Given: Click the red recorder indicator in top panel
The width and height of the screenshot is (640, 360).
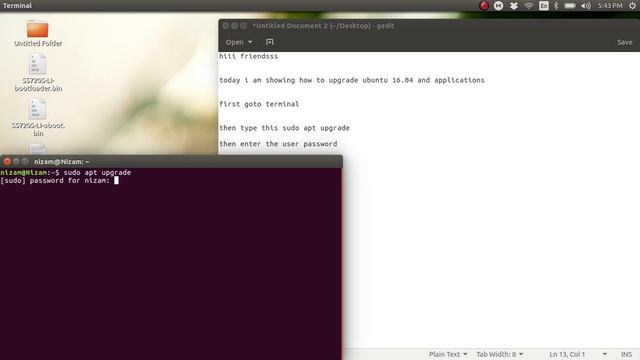Looking at the screenshot, I should coord(484,6).
